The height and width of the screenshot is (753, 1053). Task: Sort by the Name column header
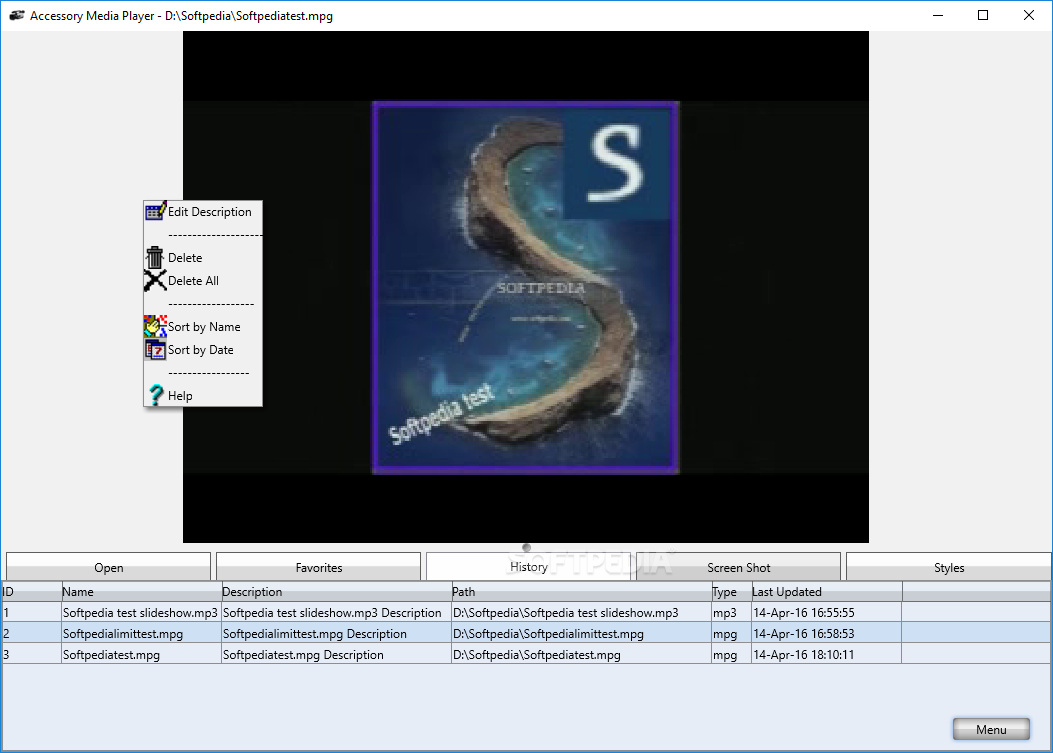[141, 592]
